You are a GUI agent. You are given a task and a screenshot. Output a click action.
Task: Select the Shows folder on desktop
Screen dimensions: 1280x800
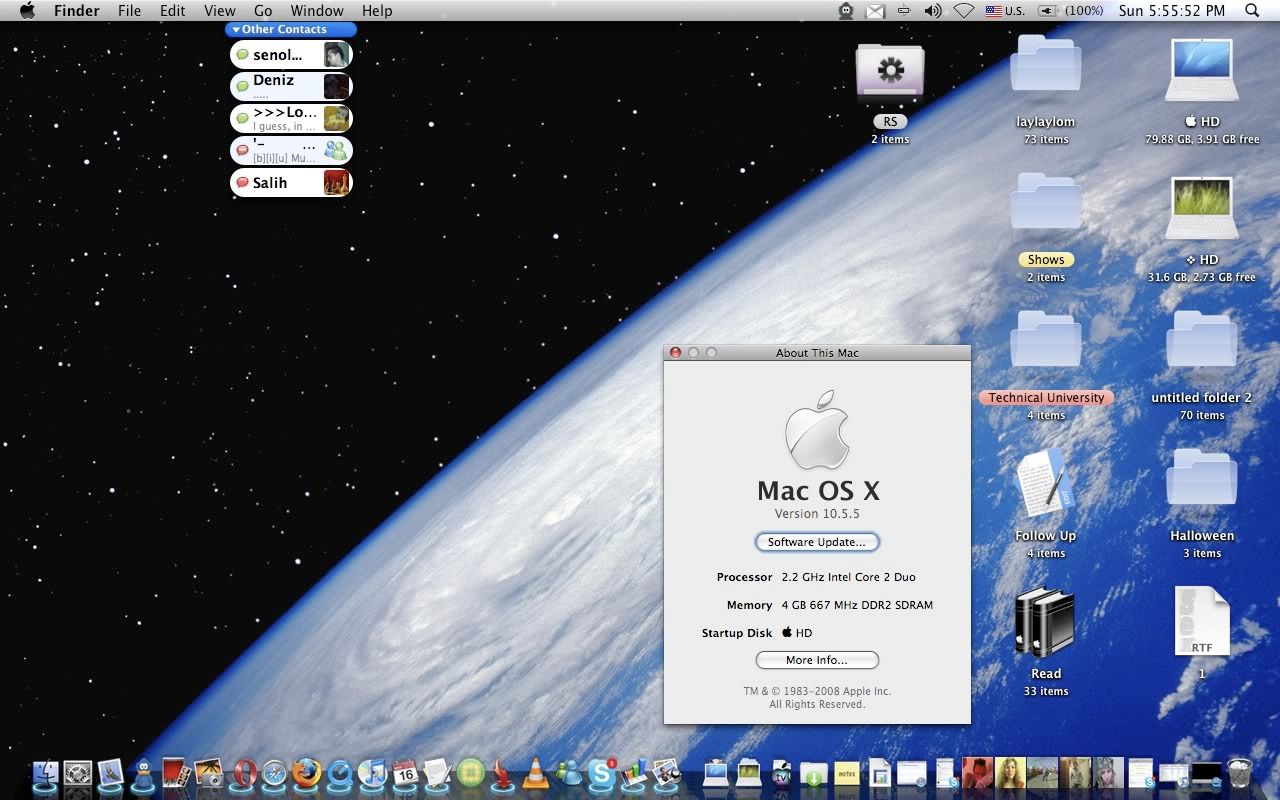[x=1046, y=203]
